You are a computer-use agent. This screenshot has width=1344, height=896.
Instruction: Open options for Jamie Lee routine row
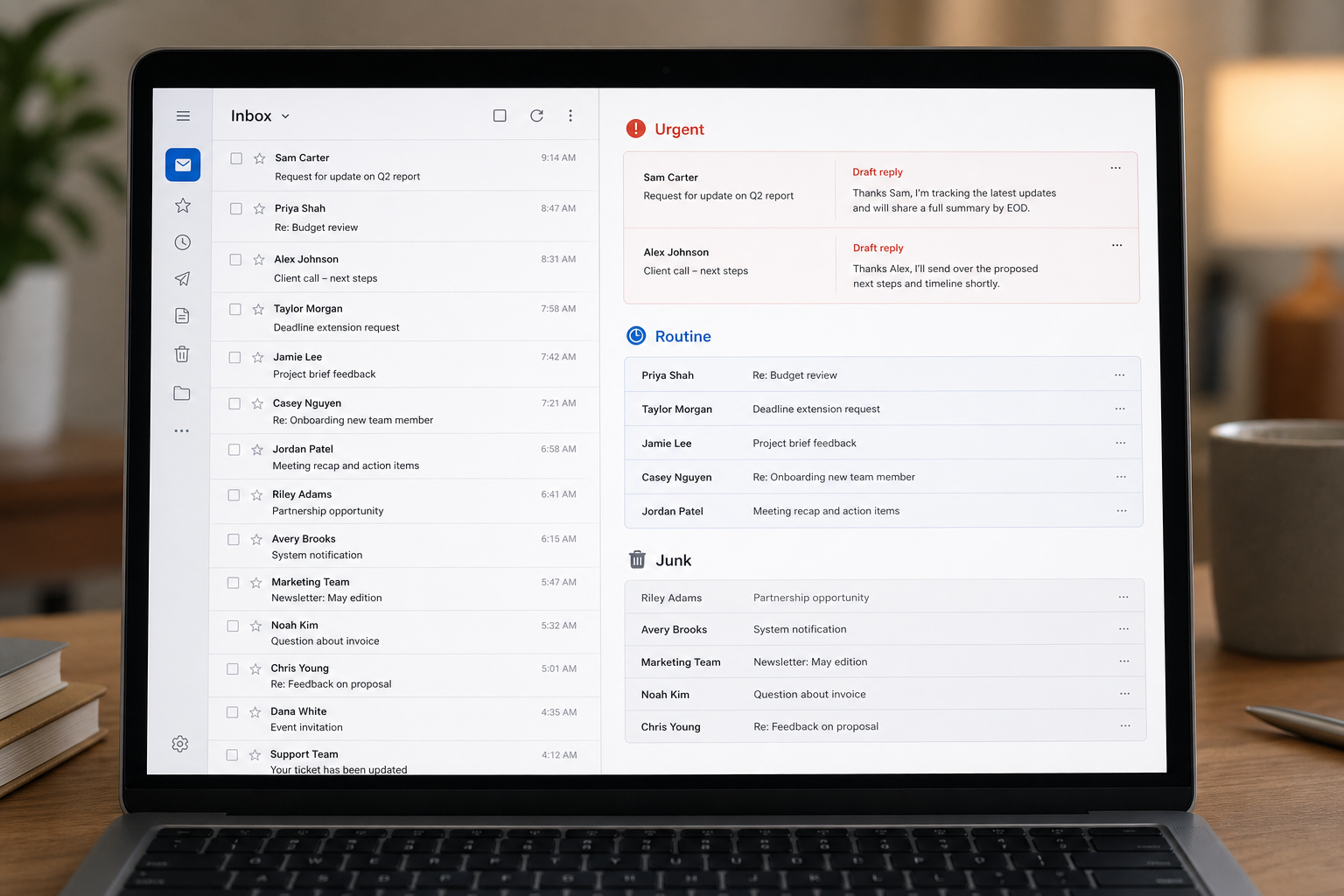1121,443
